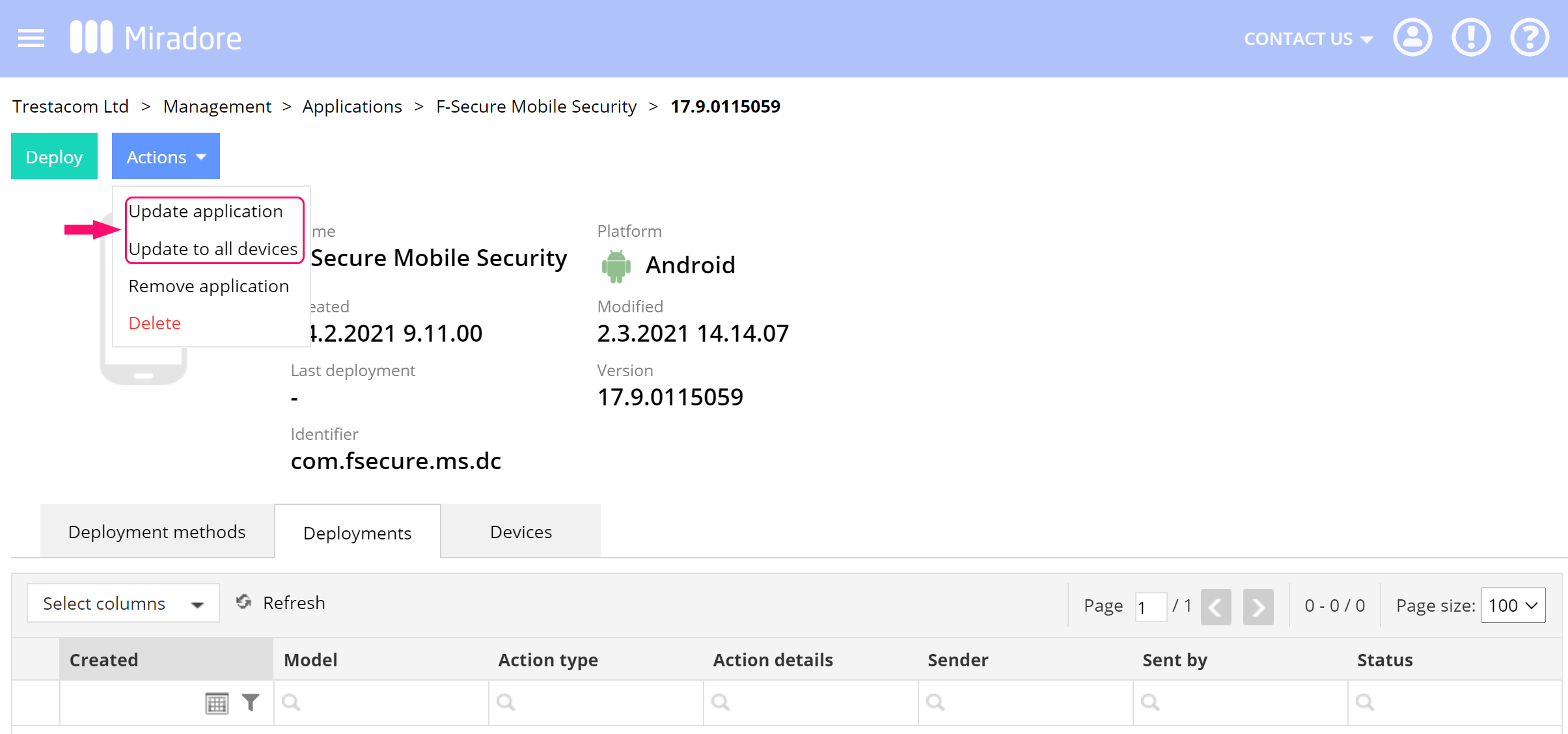Viewport: 1568px width, 734px height.
Task: Open the hamburger navigation menu
Action: 31,38
